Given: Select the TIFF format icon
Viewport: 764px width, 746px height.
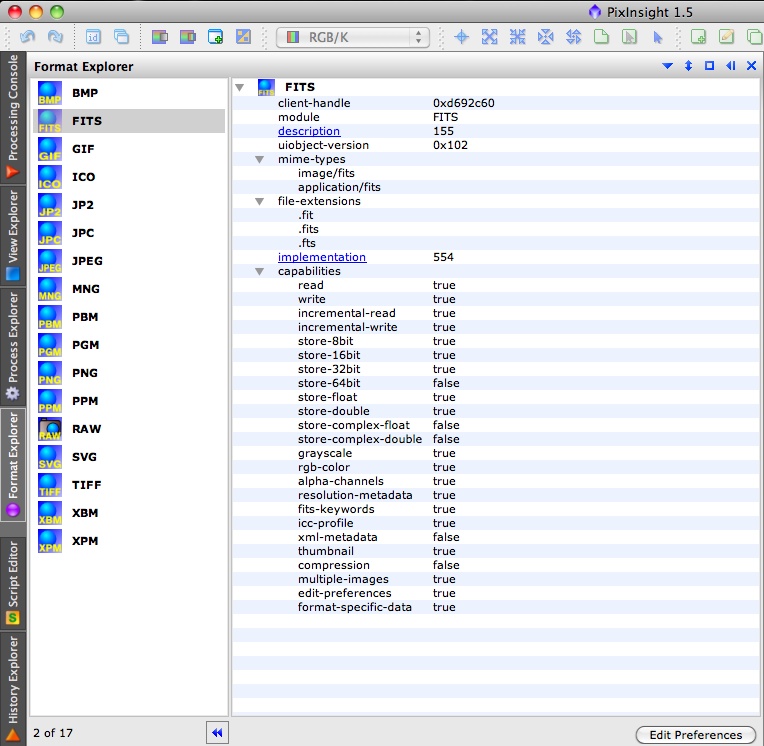Looking at the screenshot, I should tap(50, 485).
